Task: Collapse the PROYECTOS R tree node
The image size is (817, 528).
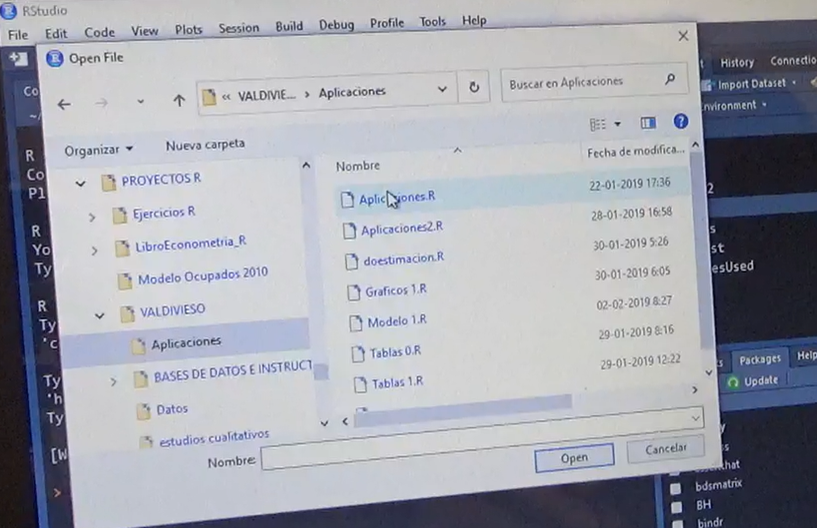Action: click(x=80, y=183)
